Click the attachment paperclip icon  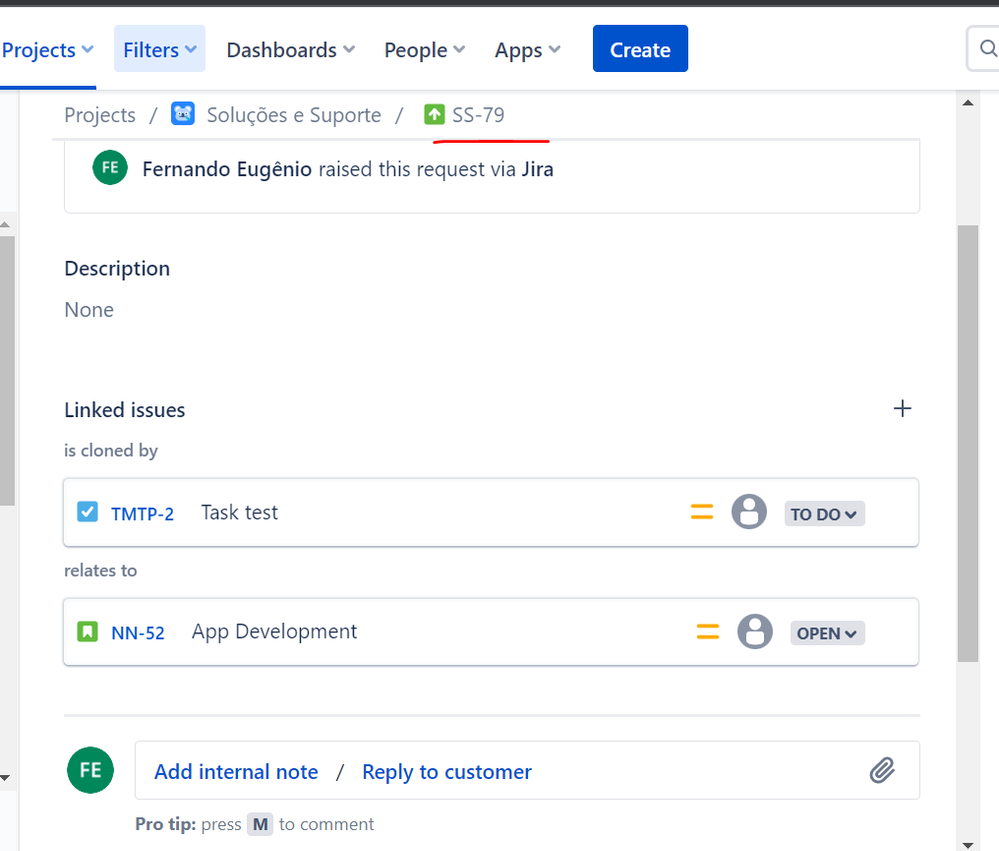882,770
